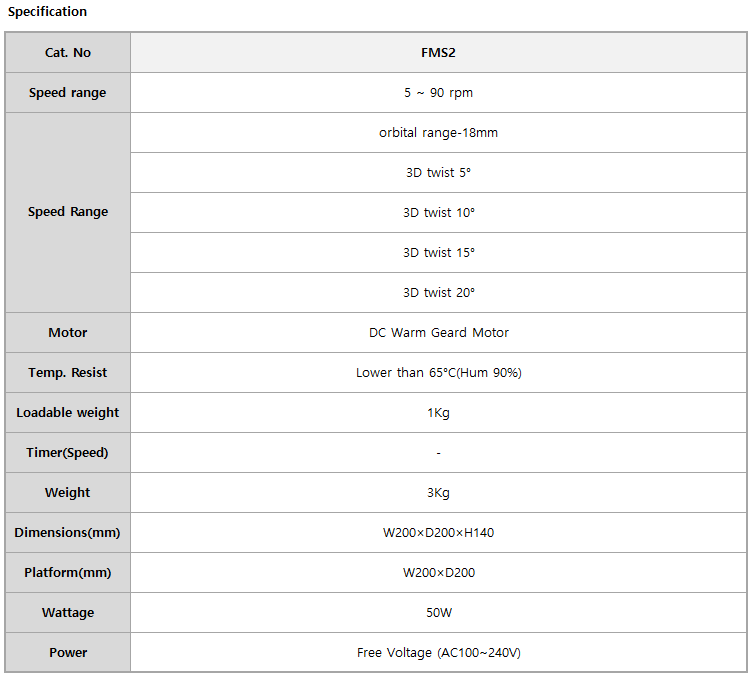Screen dimensions: 751x677
Task: Select the 5 ~ 90 rpm value
Action: (438, 92)
